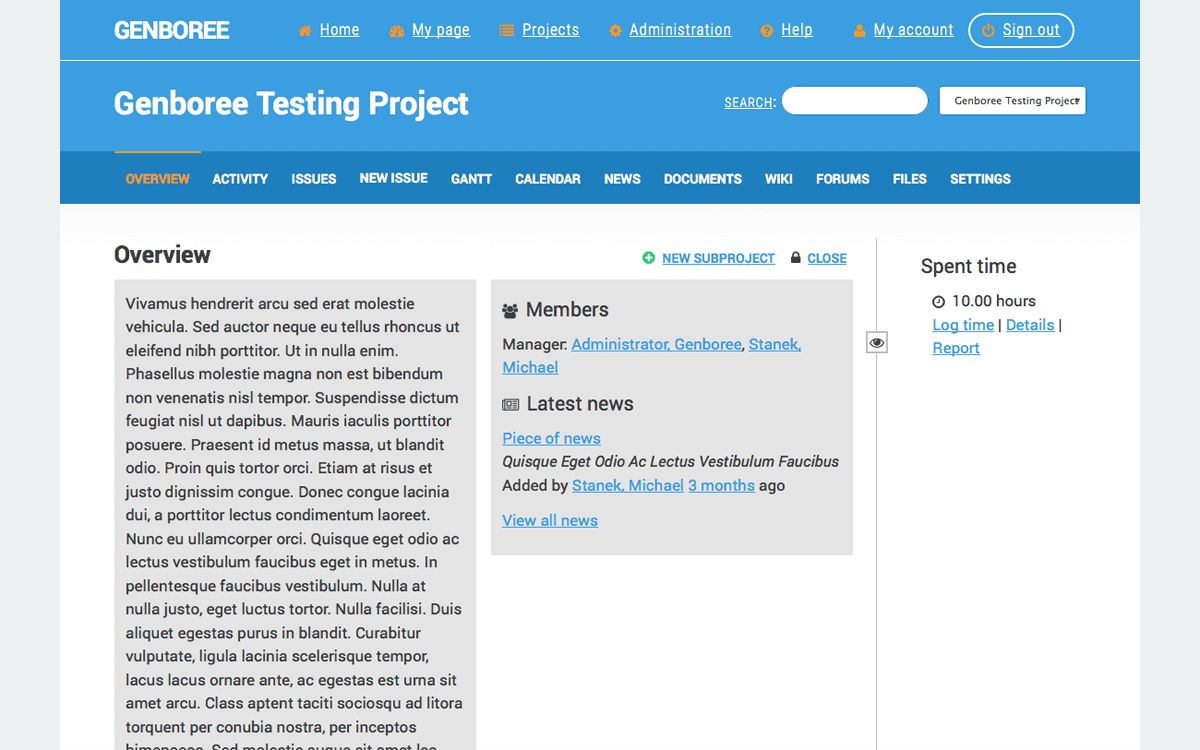
Task: Open the Genboree Testing Project dropdown
Action: pyautogui.click(x=1012, y=101)
